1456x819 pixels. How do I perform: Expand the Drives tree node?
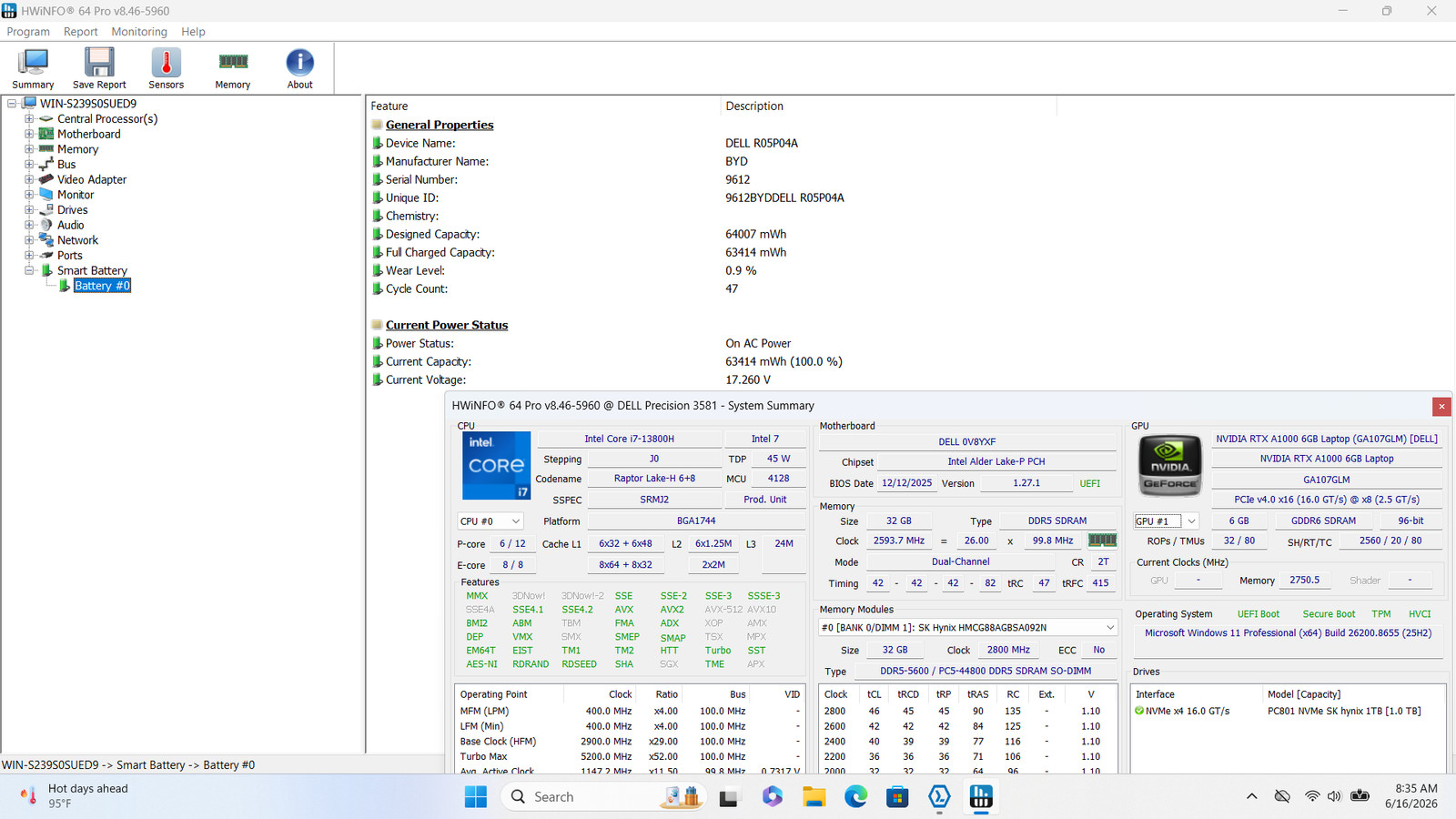tap(29, 210)
